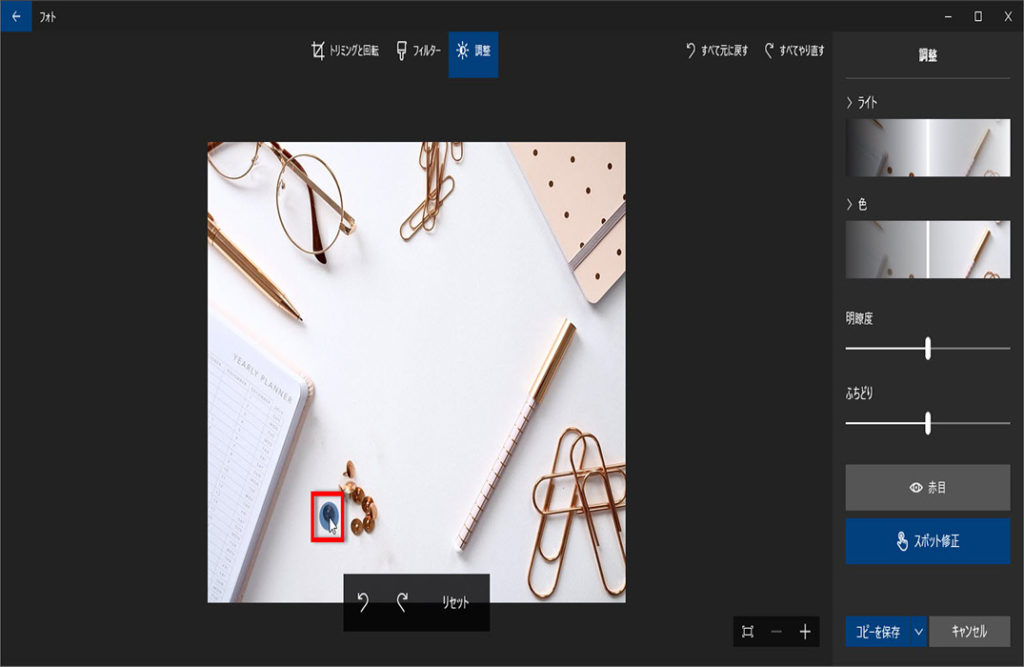Click the fit-to-window zoom icon
Viewport: 1024px width, 667px height.
(x=748, y=632)
